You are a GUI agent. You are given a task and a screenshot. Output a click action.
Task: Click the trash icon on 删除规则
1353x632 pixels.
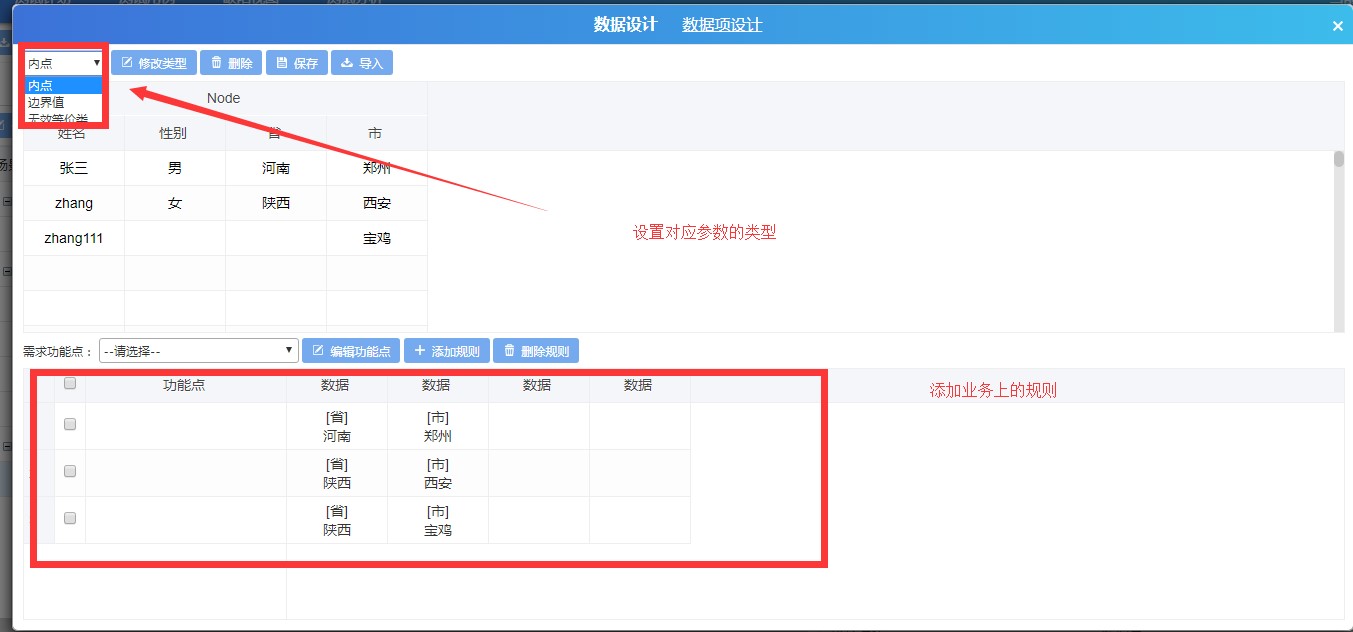tap(509, 351)
